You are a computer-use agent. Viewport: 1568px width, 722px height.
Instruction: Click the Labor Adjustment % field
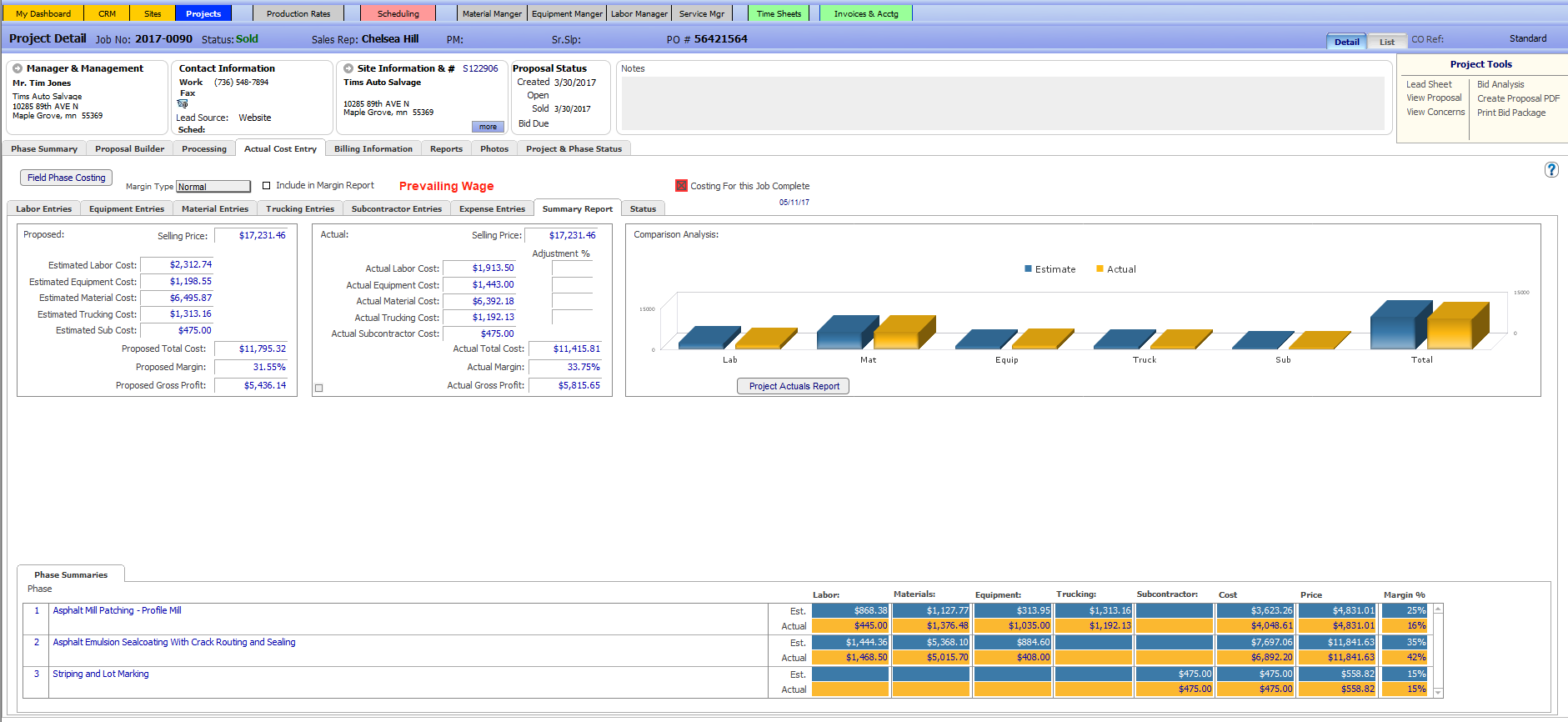[x=572, y=268]
